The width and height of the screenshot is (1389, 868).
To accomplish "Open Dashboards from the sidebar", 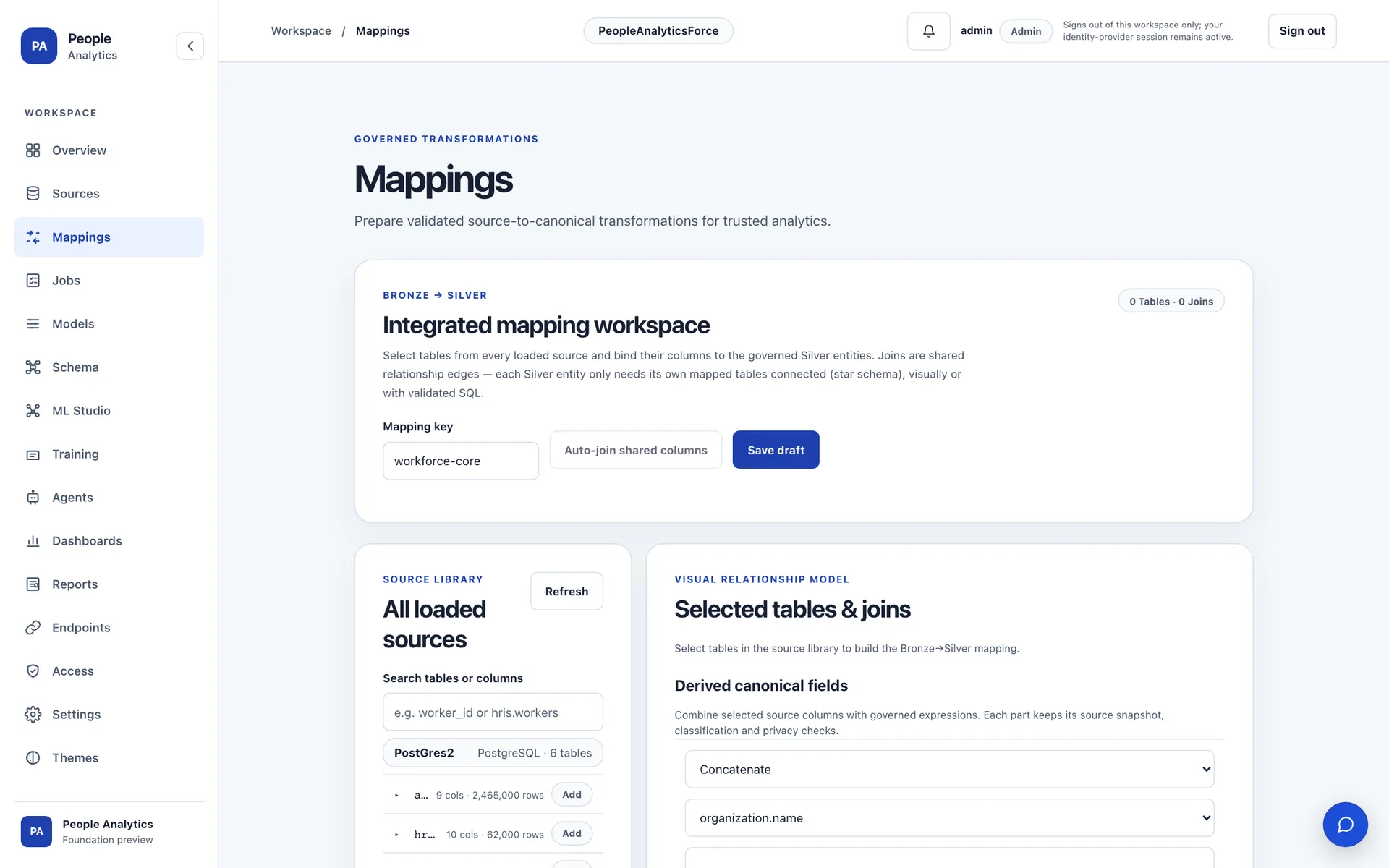I will point(109,541).
